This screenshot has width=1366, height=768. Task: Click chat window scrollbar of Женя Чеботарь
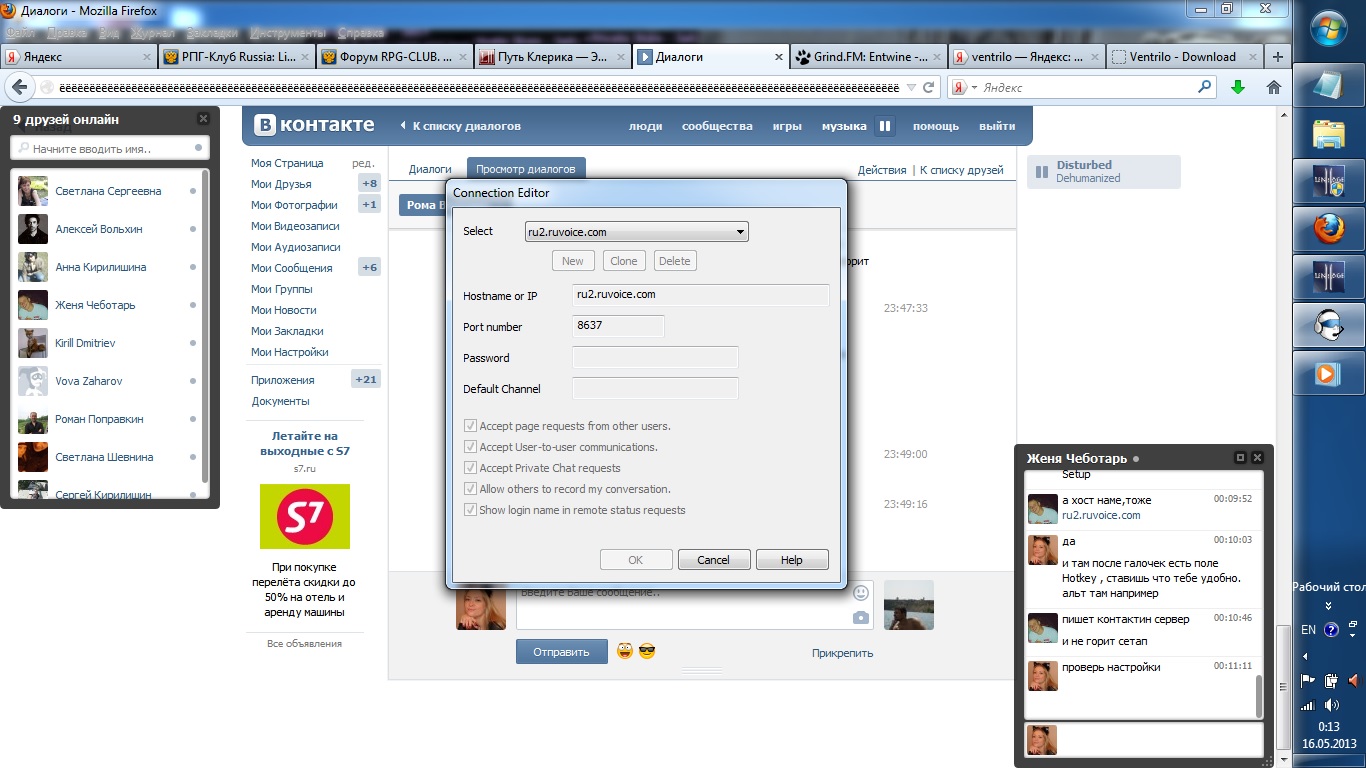[1259, 696]
